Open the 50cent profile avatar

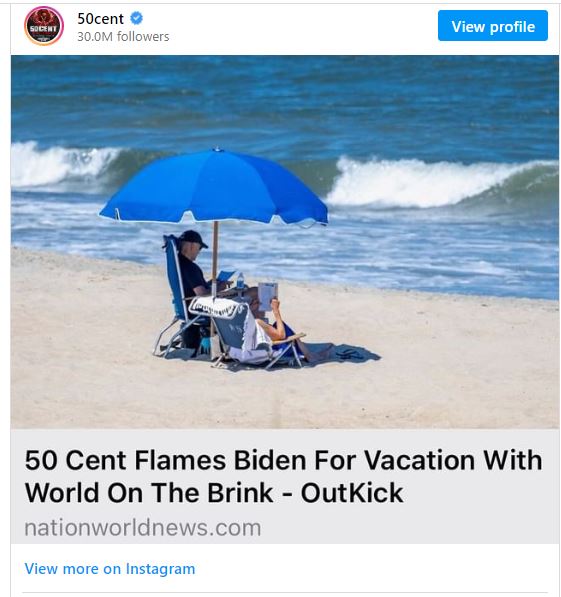(44, 26)
